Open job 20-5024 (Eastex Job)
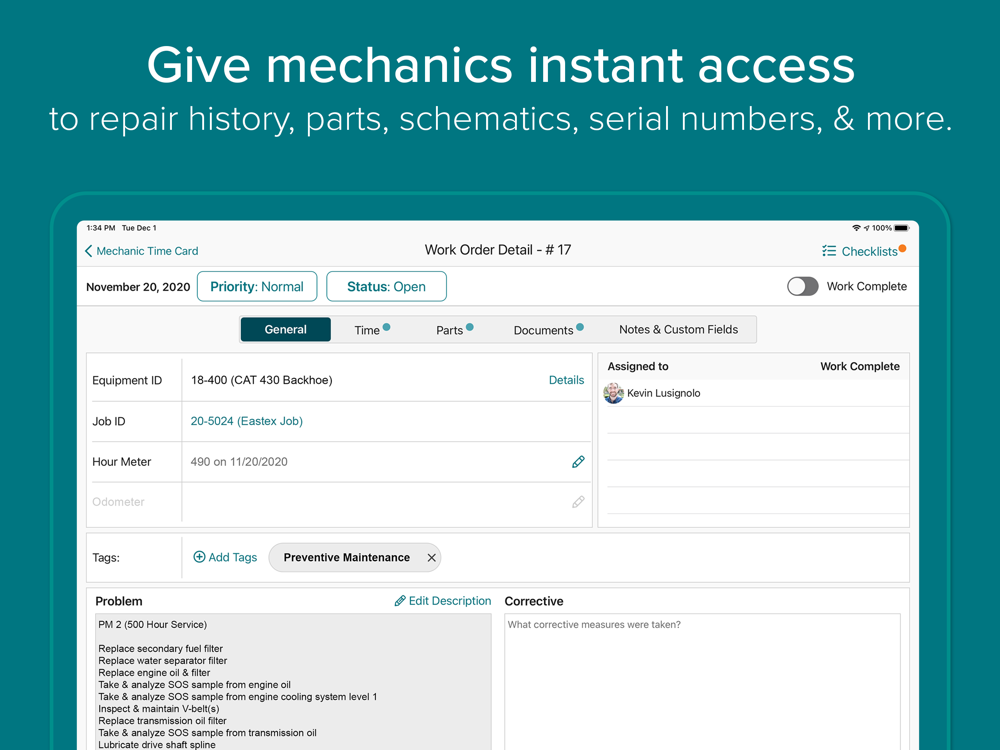 (247, 421)
